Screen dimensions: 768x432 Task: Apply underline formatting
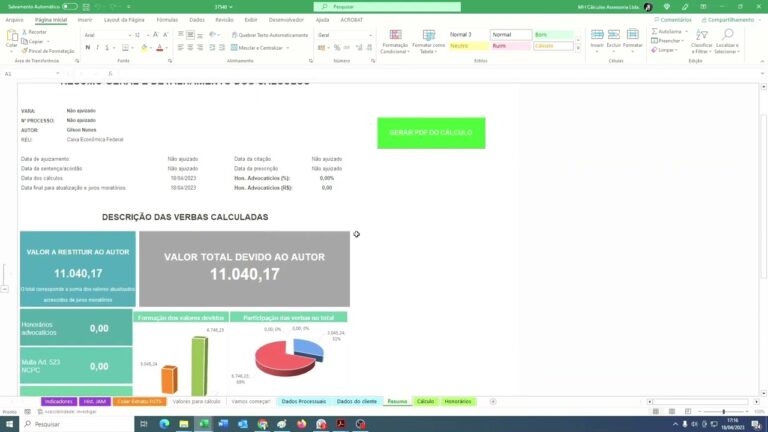pyautogui.click(x=107, y=48)
